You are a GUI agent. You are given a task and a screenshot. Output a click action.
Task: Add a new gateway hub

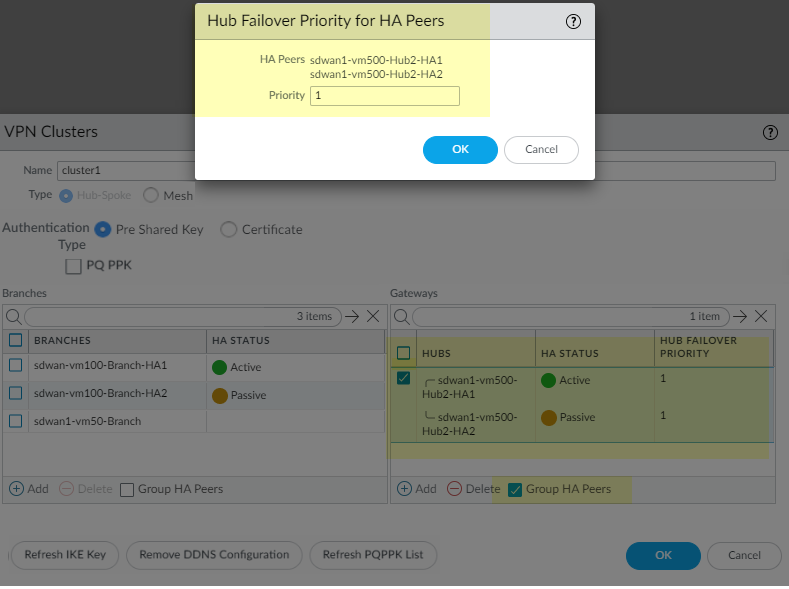click(x=416, y=489)
